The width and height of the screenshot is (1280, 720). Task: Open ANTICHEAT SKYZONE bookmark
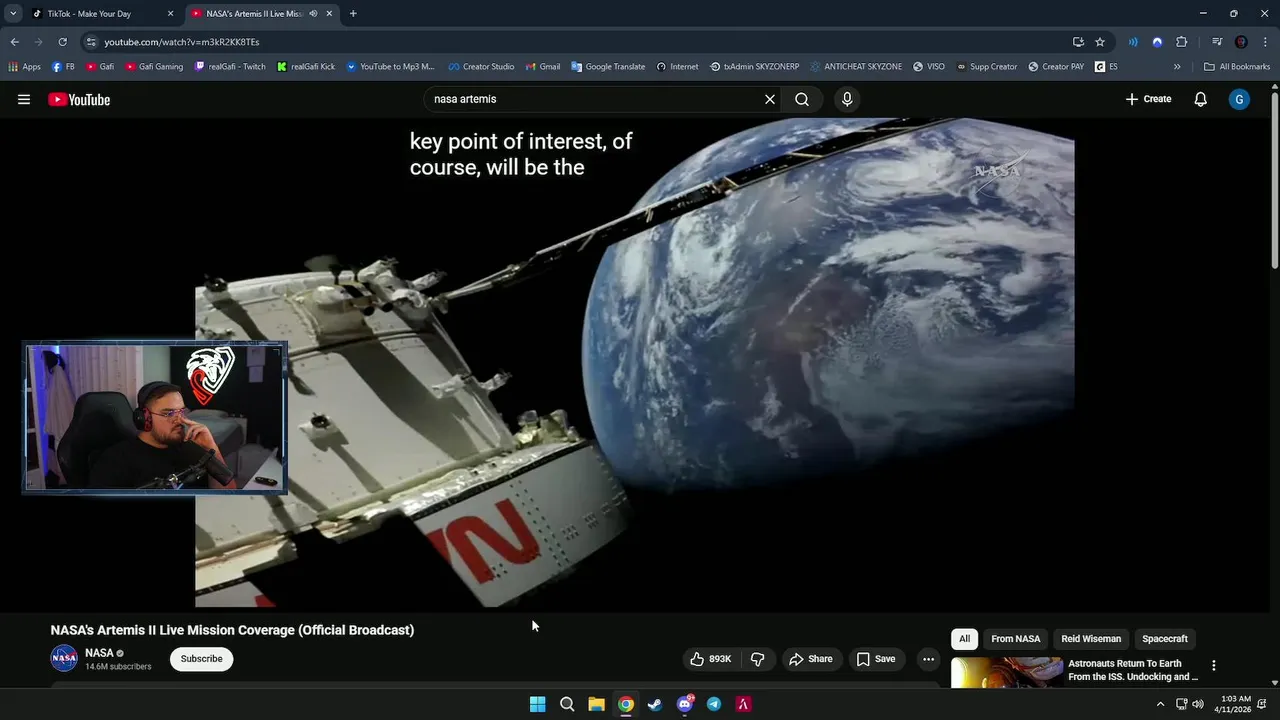point(856,67)
